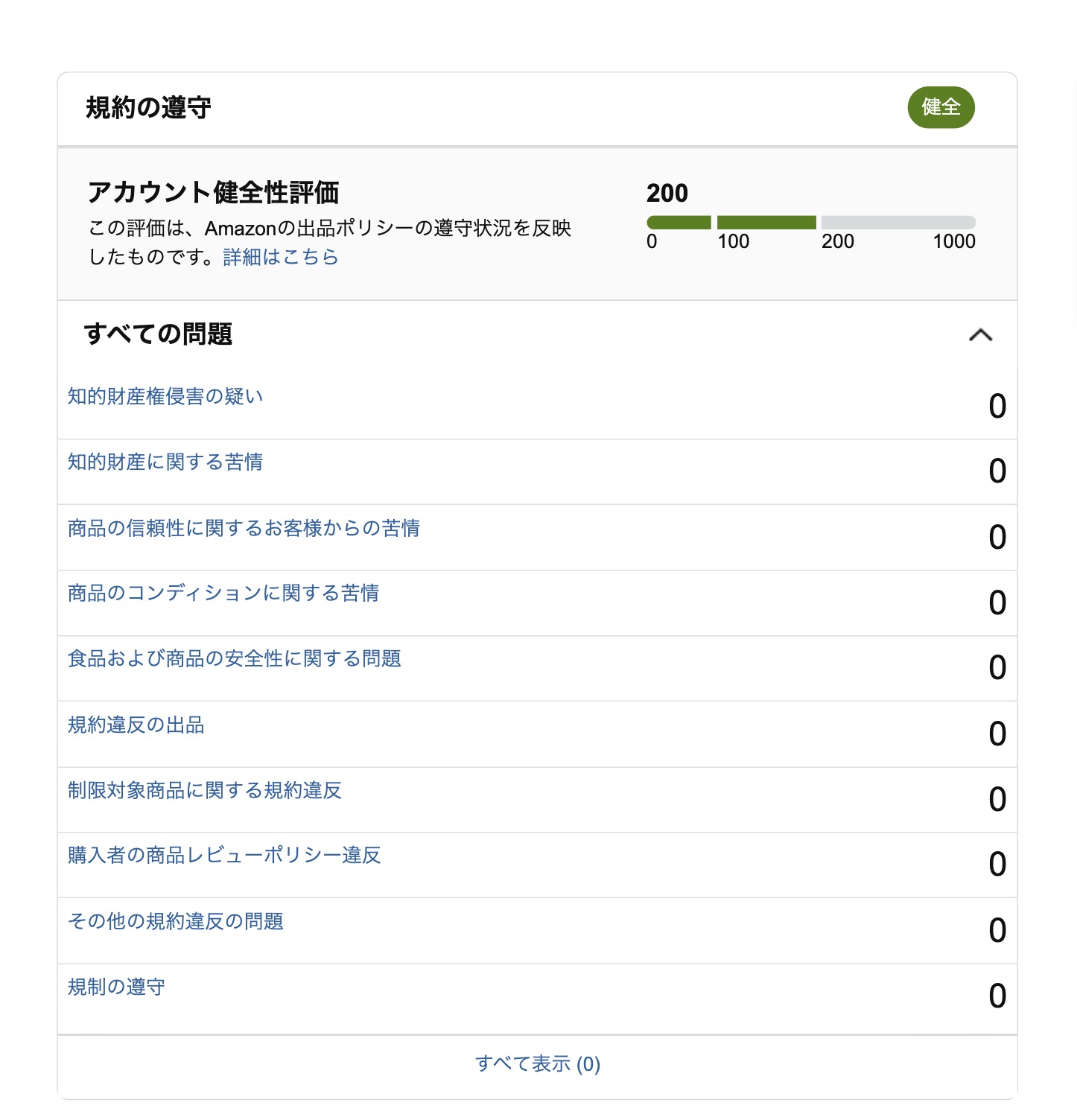
Task: Click the gray segment of rating bar
Action: [898, 223]
